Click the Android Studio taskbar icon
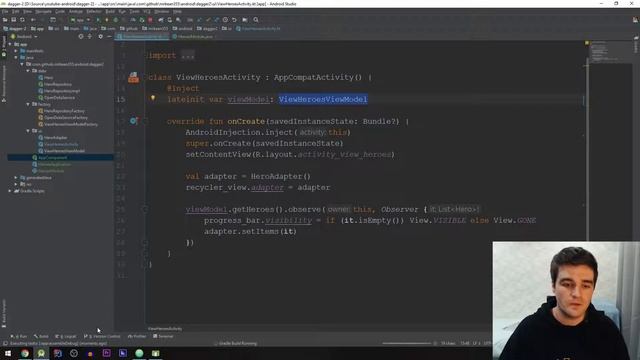640x360 pixels. pyautogui.click(x=41, y=353)
